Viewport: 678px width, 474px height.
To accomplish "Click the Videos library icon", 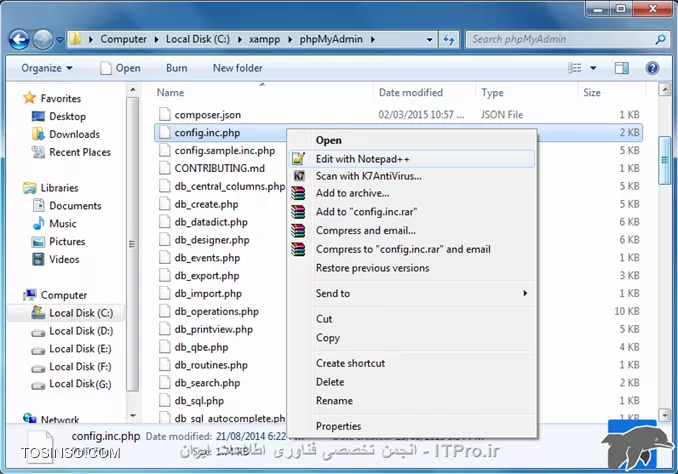I will [x=38, y=259].
